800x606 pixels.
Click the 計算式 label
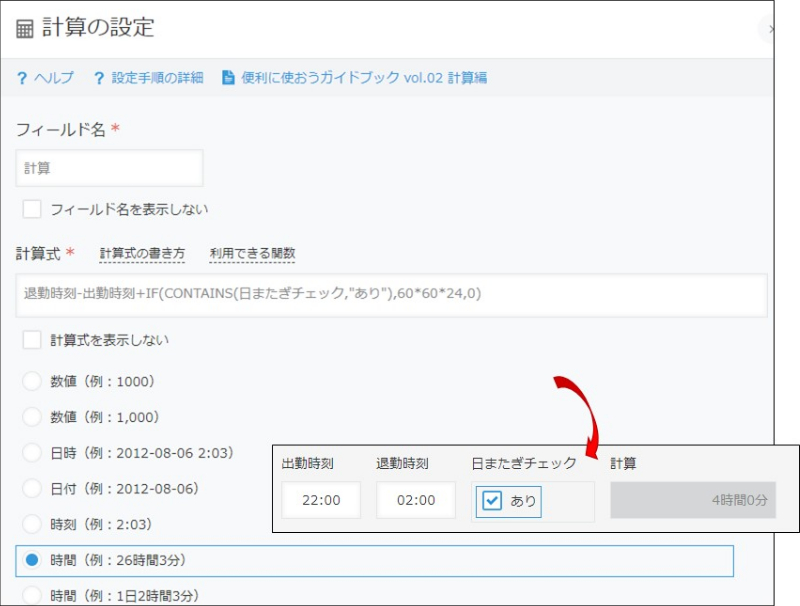(x=38, y=254)
